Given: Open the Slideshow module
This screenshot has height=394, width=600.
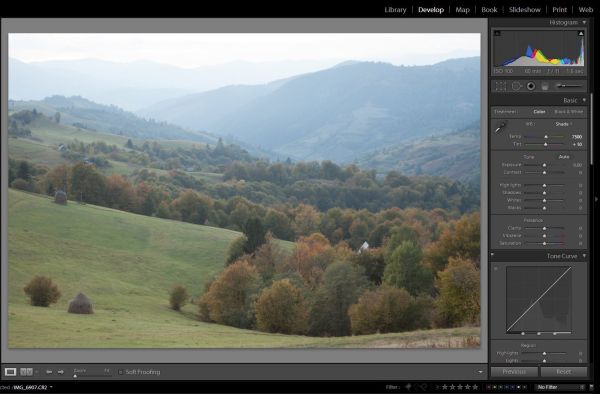Looking at the screenshot, I should tap(525, 10).
